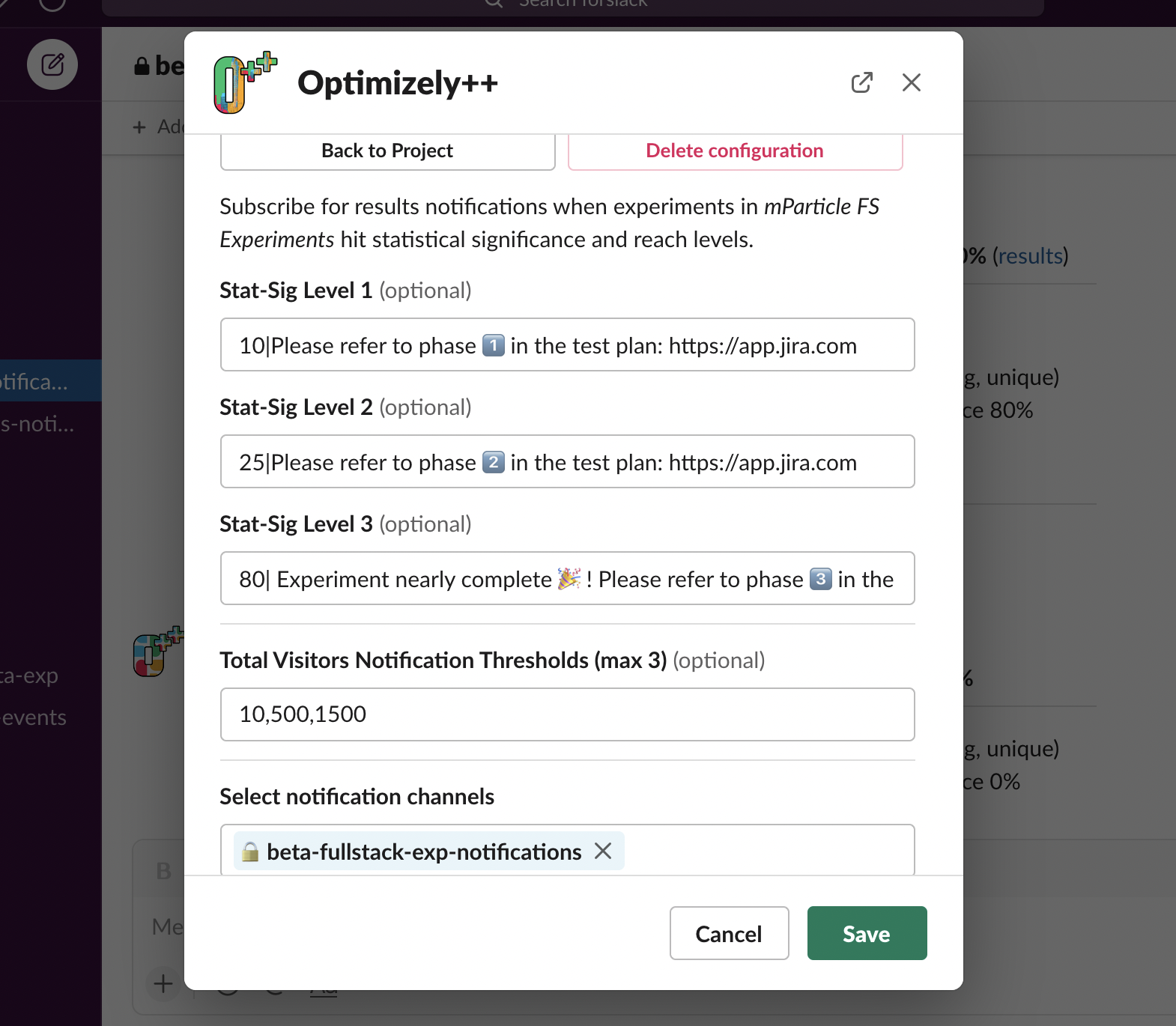Open the modal in a new window
This screenshot has height=1026, width=1176.
click(x=862, y=82)
